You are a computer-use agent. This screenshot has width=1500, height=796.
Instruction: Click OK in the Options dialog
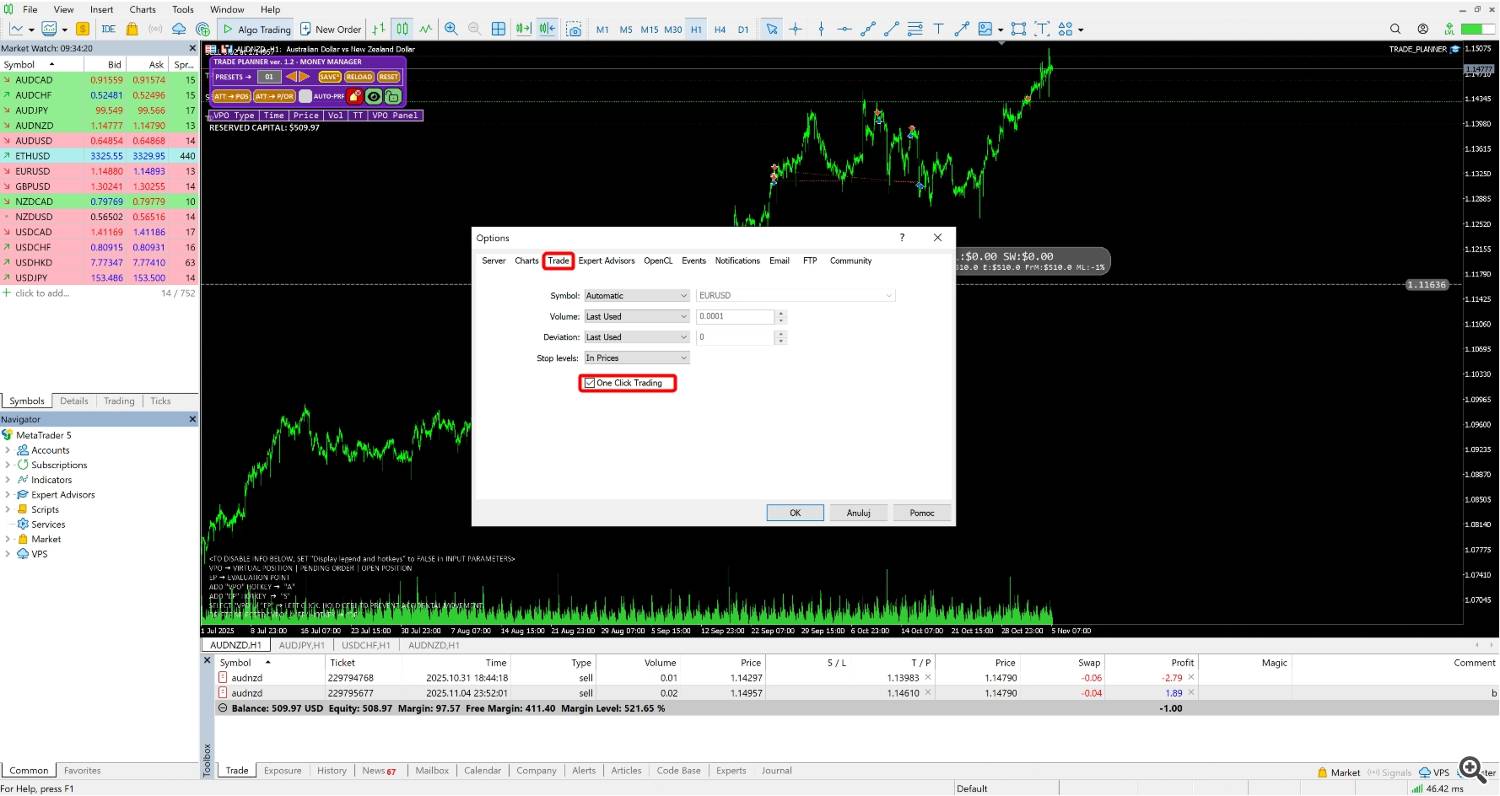tap(795, 513)
